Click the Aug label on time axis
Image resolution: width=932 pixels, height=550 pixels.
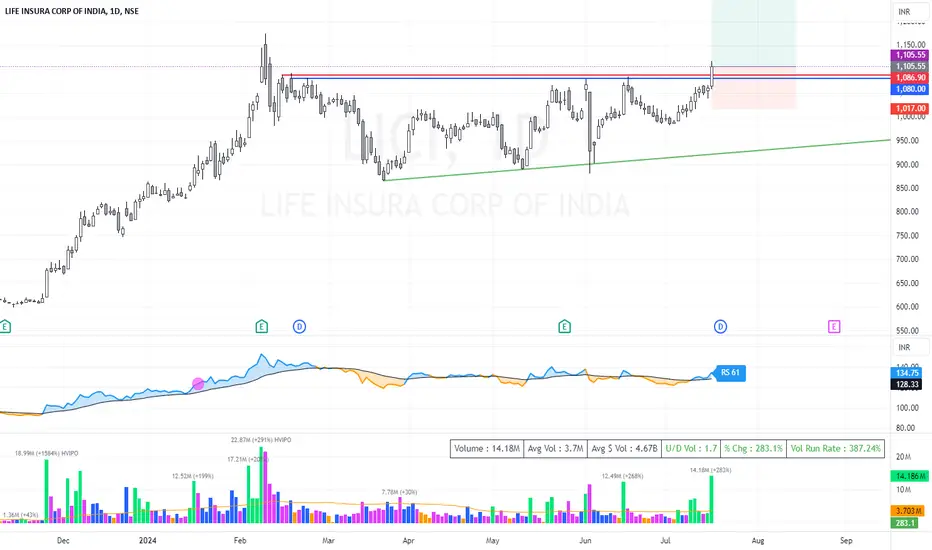[758, 540]
